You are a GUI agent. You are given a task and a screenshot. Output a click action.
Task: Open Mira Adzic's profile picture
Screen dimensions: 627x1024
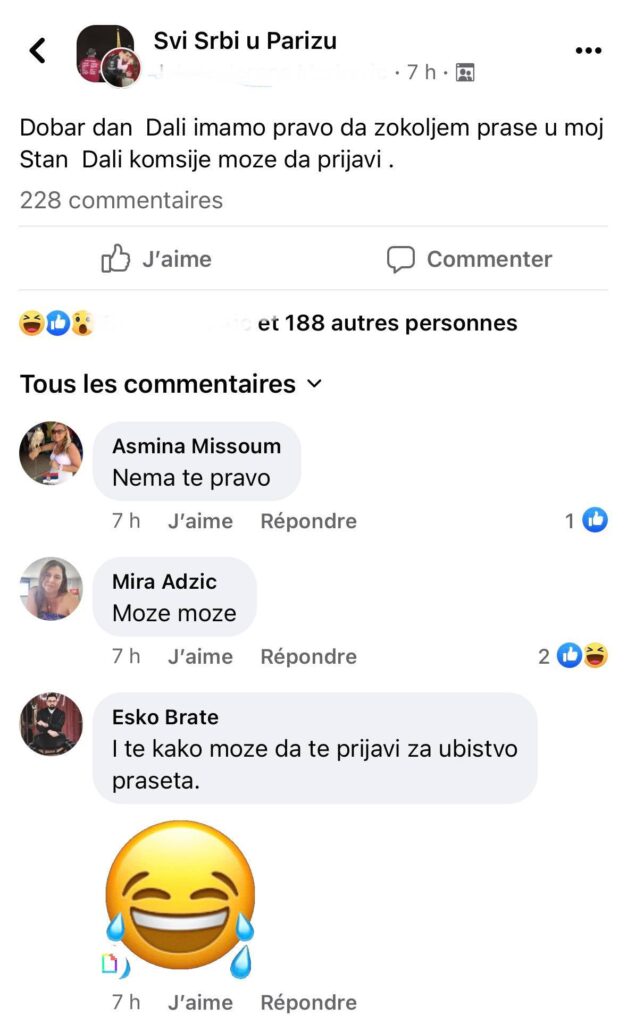point(51,589)
